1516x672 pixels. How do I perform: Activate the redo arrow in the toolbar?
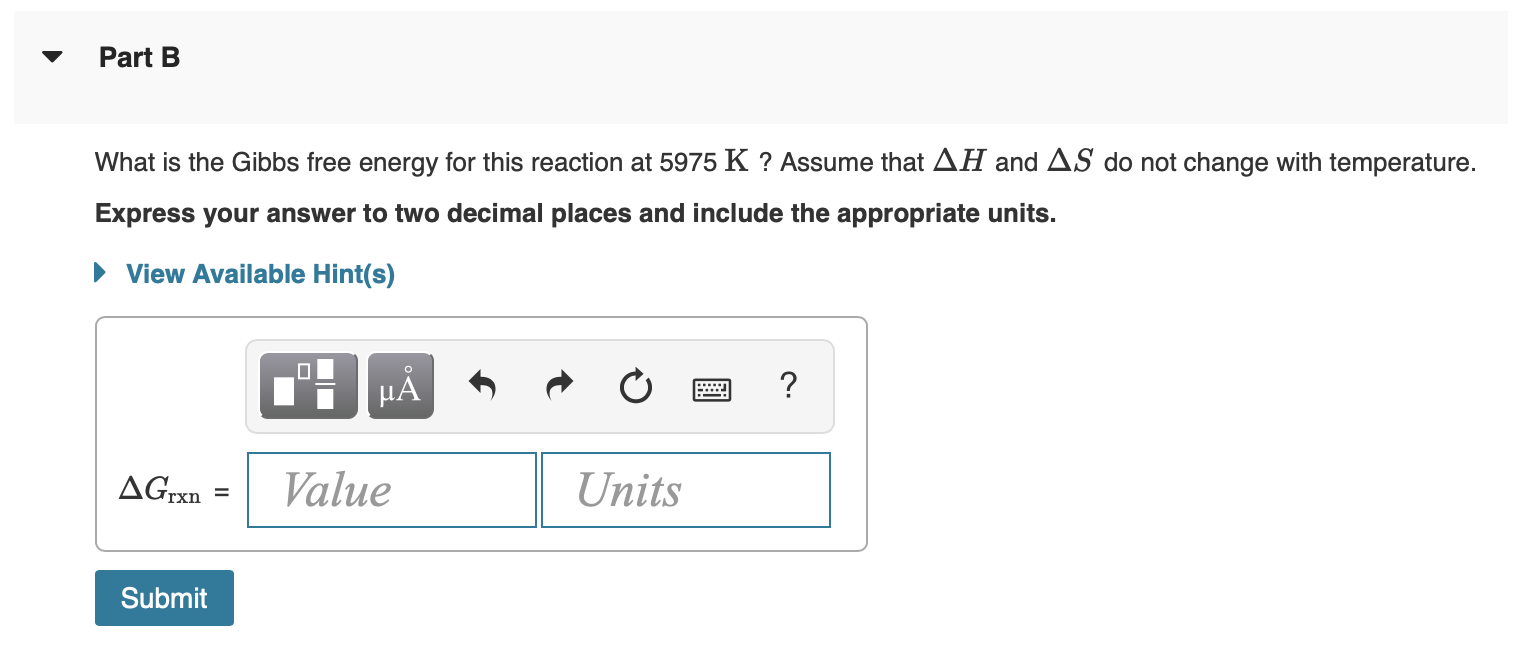click(558, 386)
